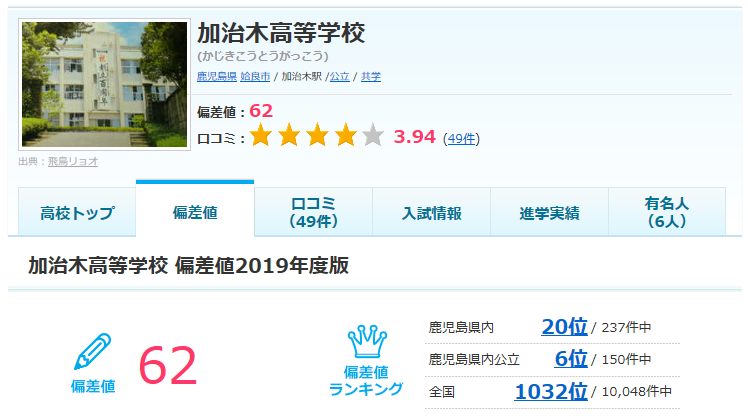The image size is (748, 419).
Task: Show the 有名人(6人) tab
Action: click(667, 212)
